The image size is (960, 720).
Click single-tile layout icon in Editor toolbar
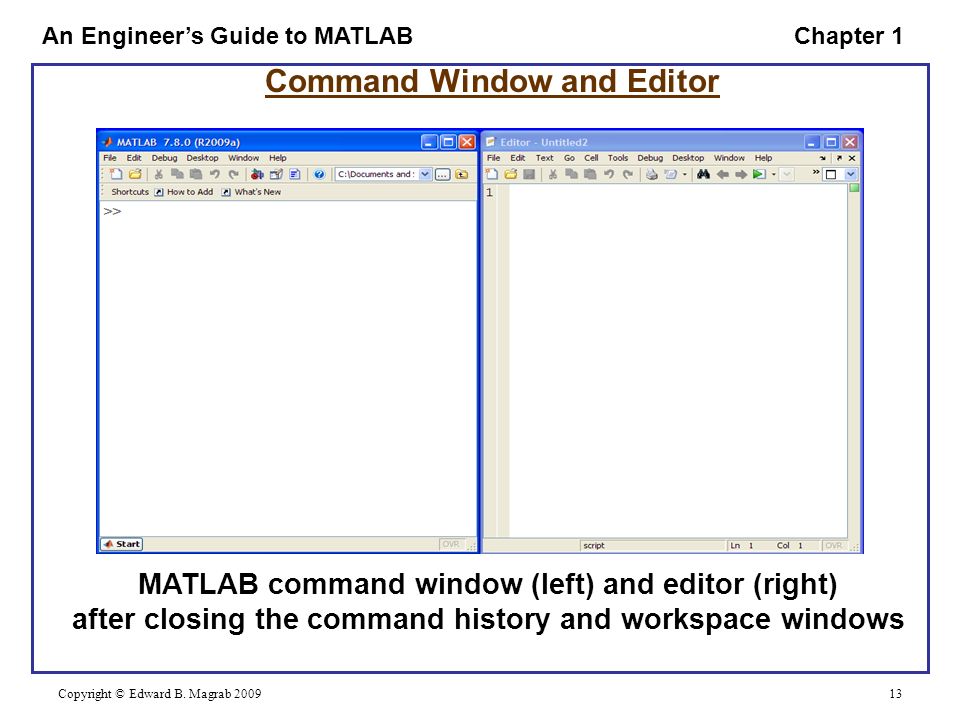831,174
